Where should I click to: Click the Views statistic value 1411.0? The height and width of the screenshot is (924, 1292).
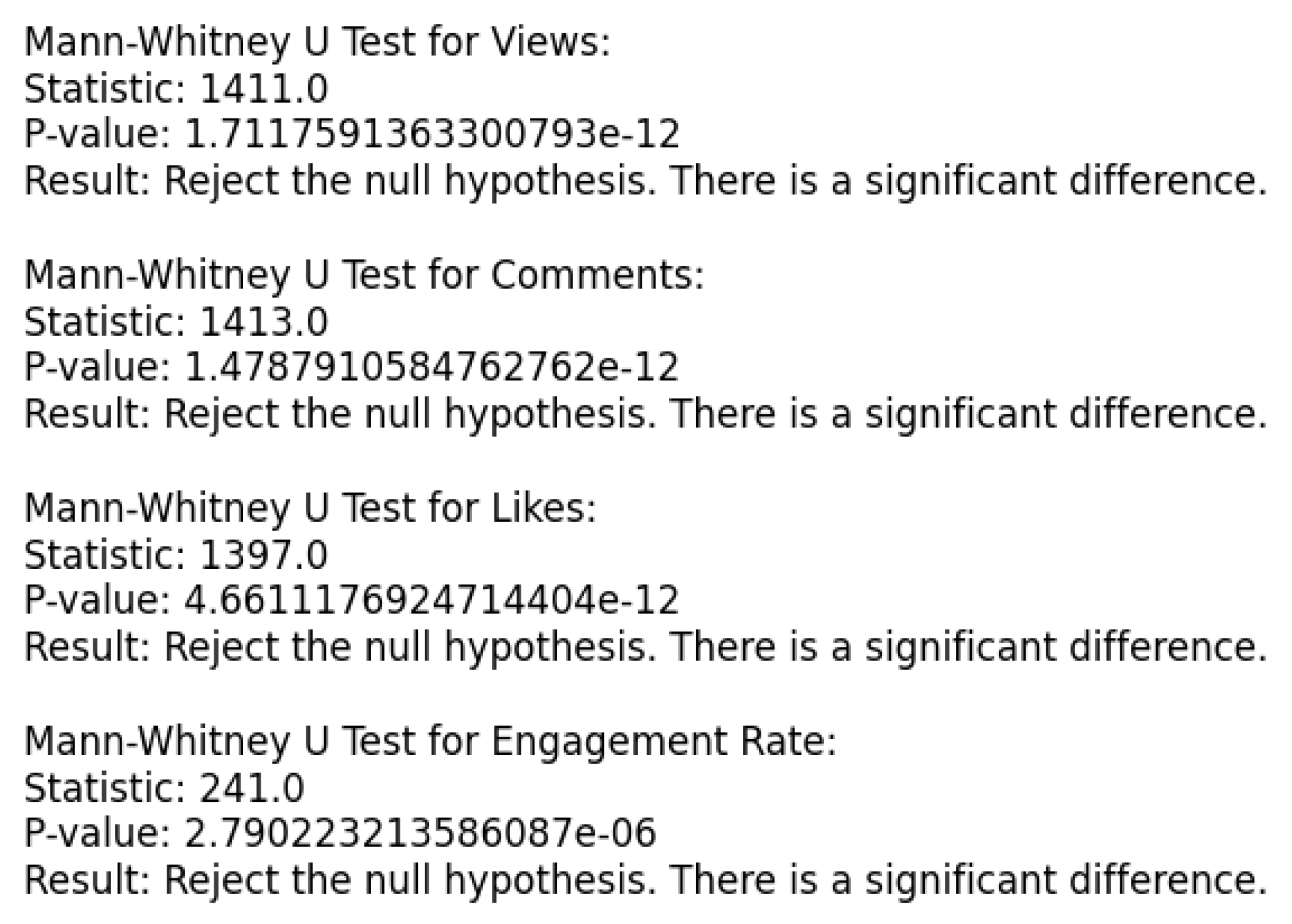(x=263, y=89)
